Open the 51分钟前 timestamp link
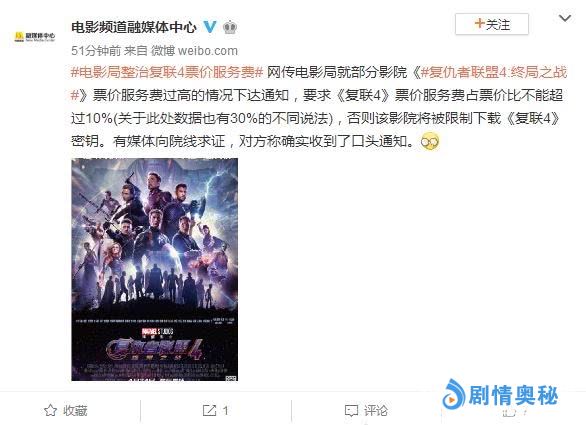This screenshot has width=586, height=425. tap(96, 50)
